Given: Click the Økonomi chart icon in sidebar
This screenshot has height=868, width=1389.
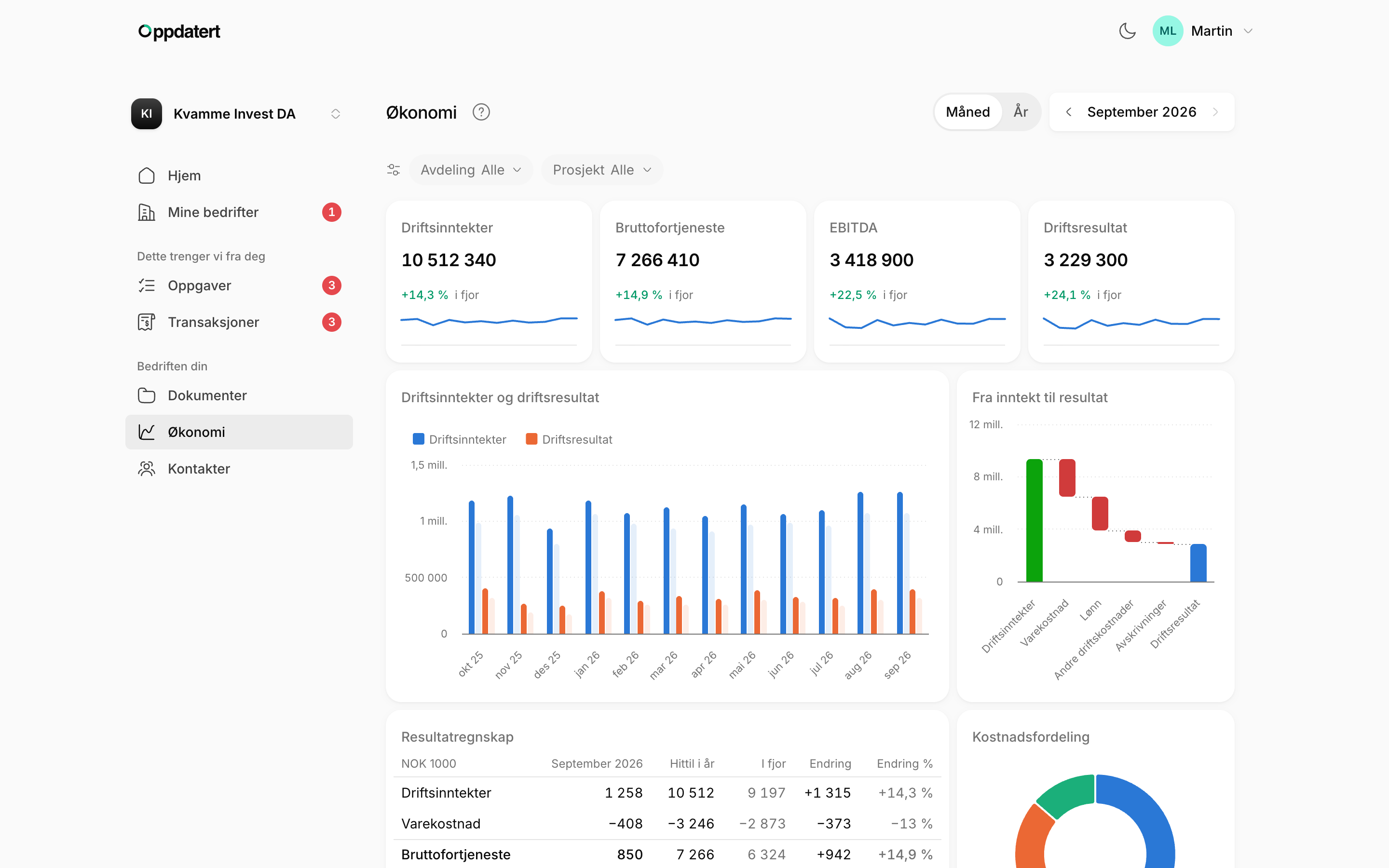Looking at the screenshot, I should click(146, 432).
